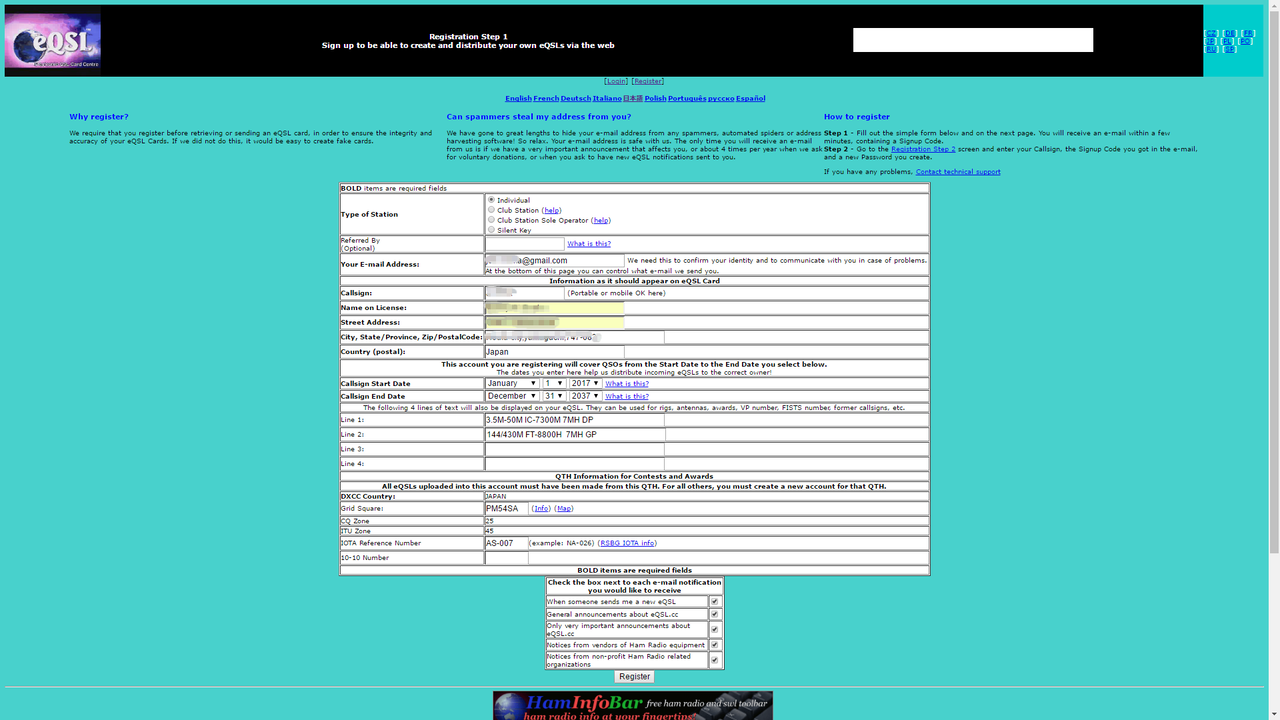Screen dimensions: 1280x720
Task: Select Club Station Sole Operator option
Action: 491,220
